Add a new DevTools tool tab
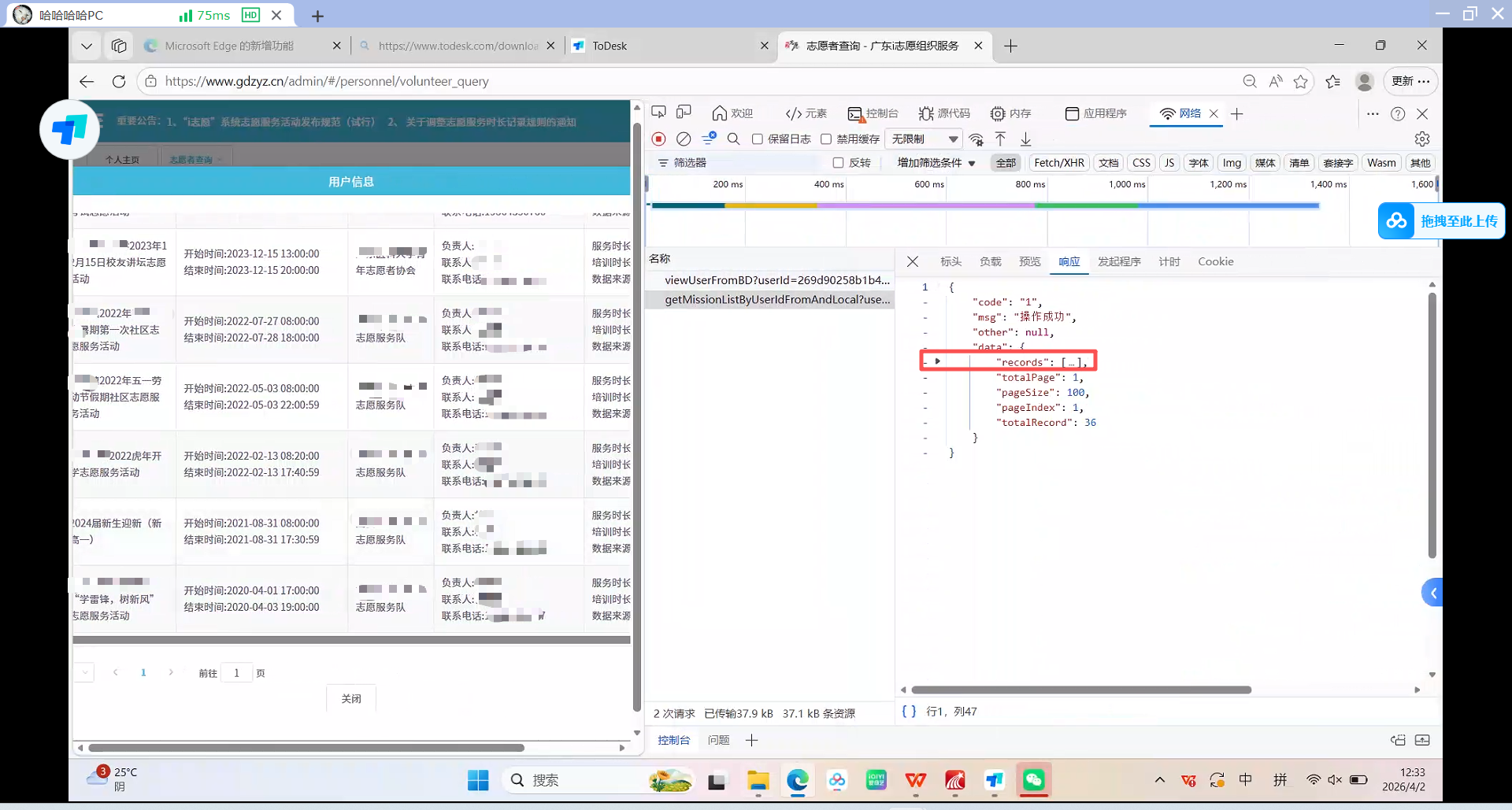This screenshot has height=810, width=1512. tap(1237, 113)
